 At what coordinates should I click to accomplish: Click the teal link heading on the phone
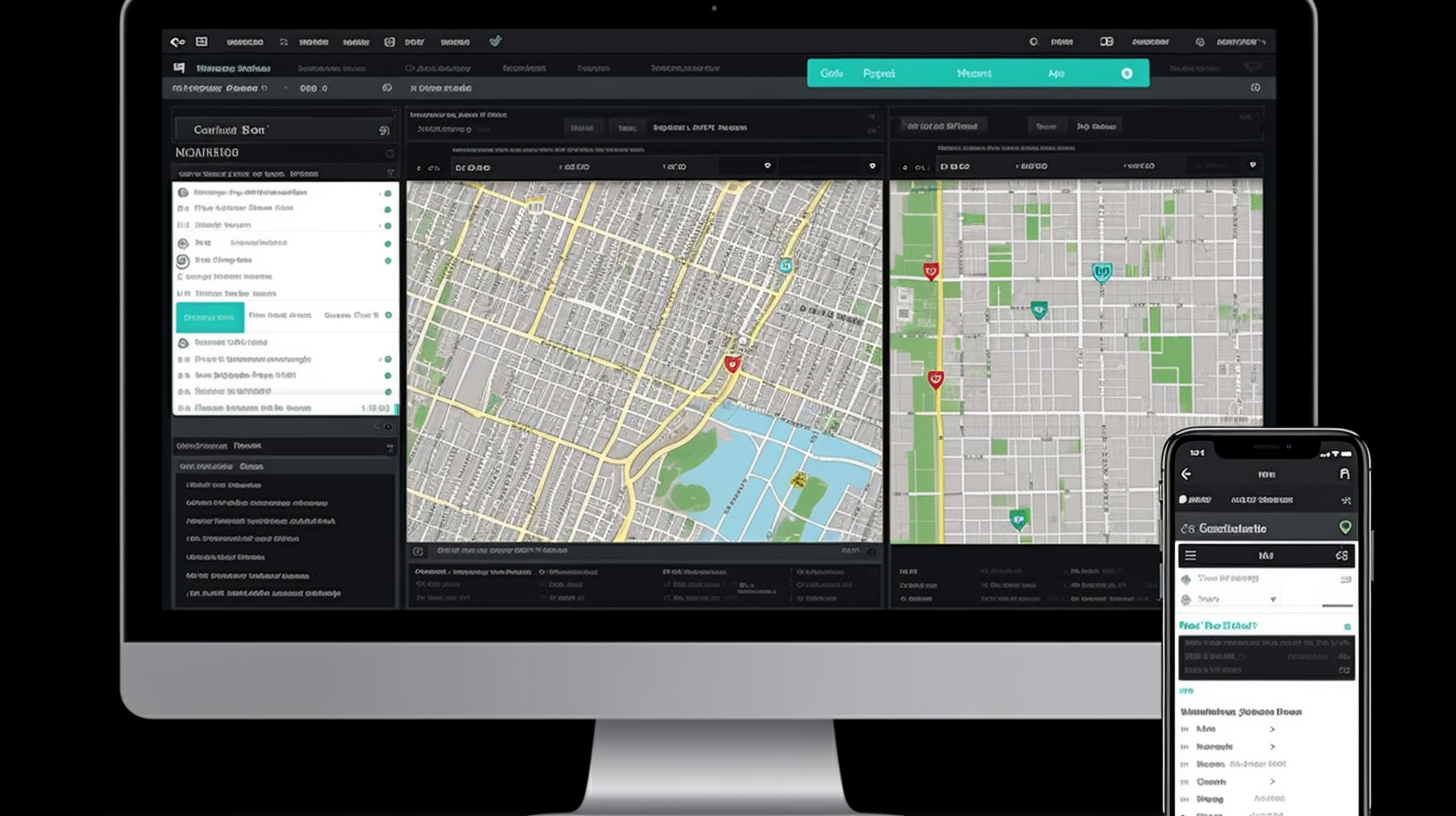(x=1218, y=625)
